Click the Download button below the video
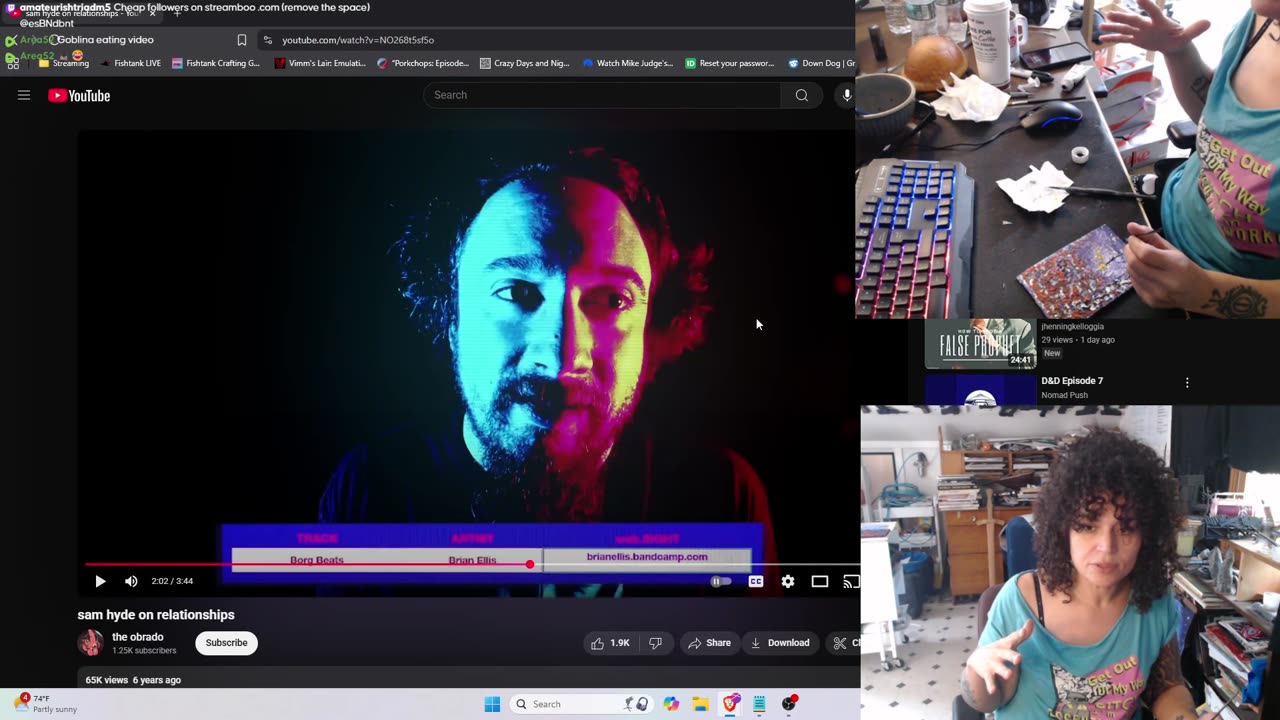The height and width of the screenshot is (720, 1280). tap(780, 643)
